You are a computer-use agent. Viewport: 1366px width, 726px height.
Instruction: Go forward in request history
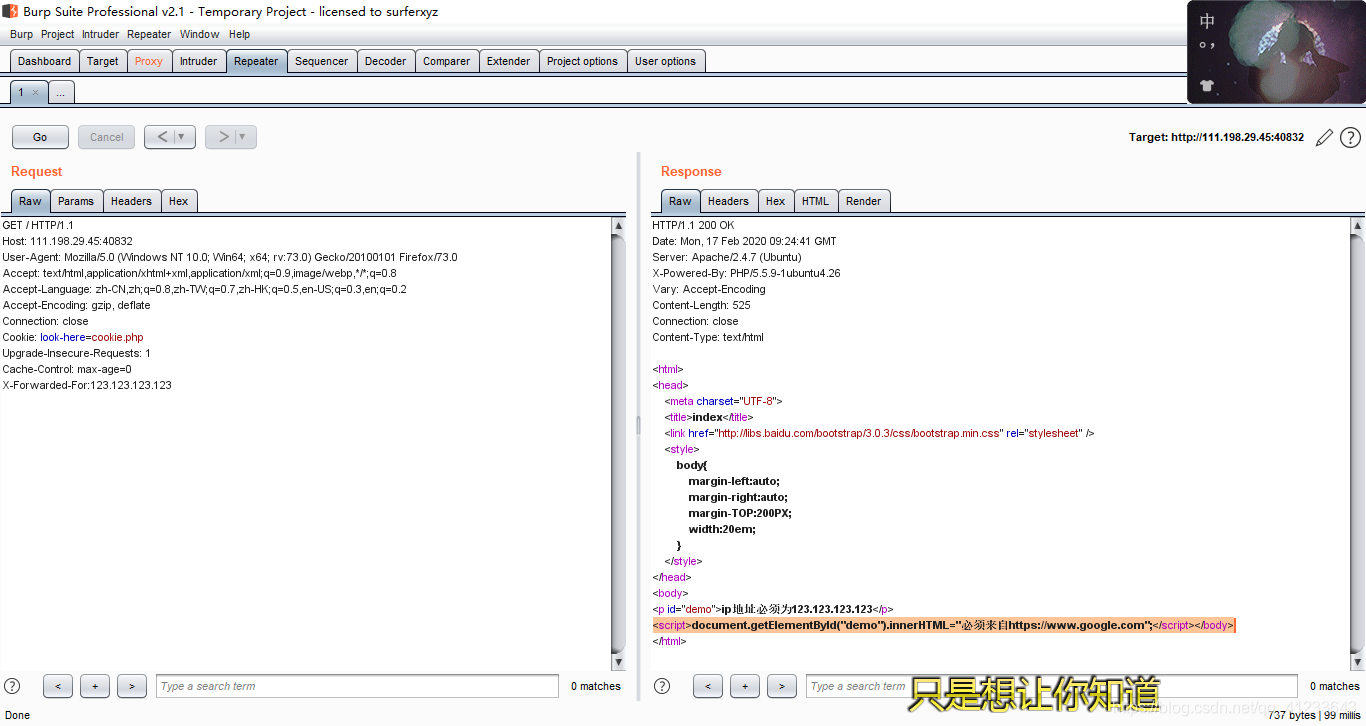point(224,137)
